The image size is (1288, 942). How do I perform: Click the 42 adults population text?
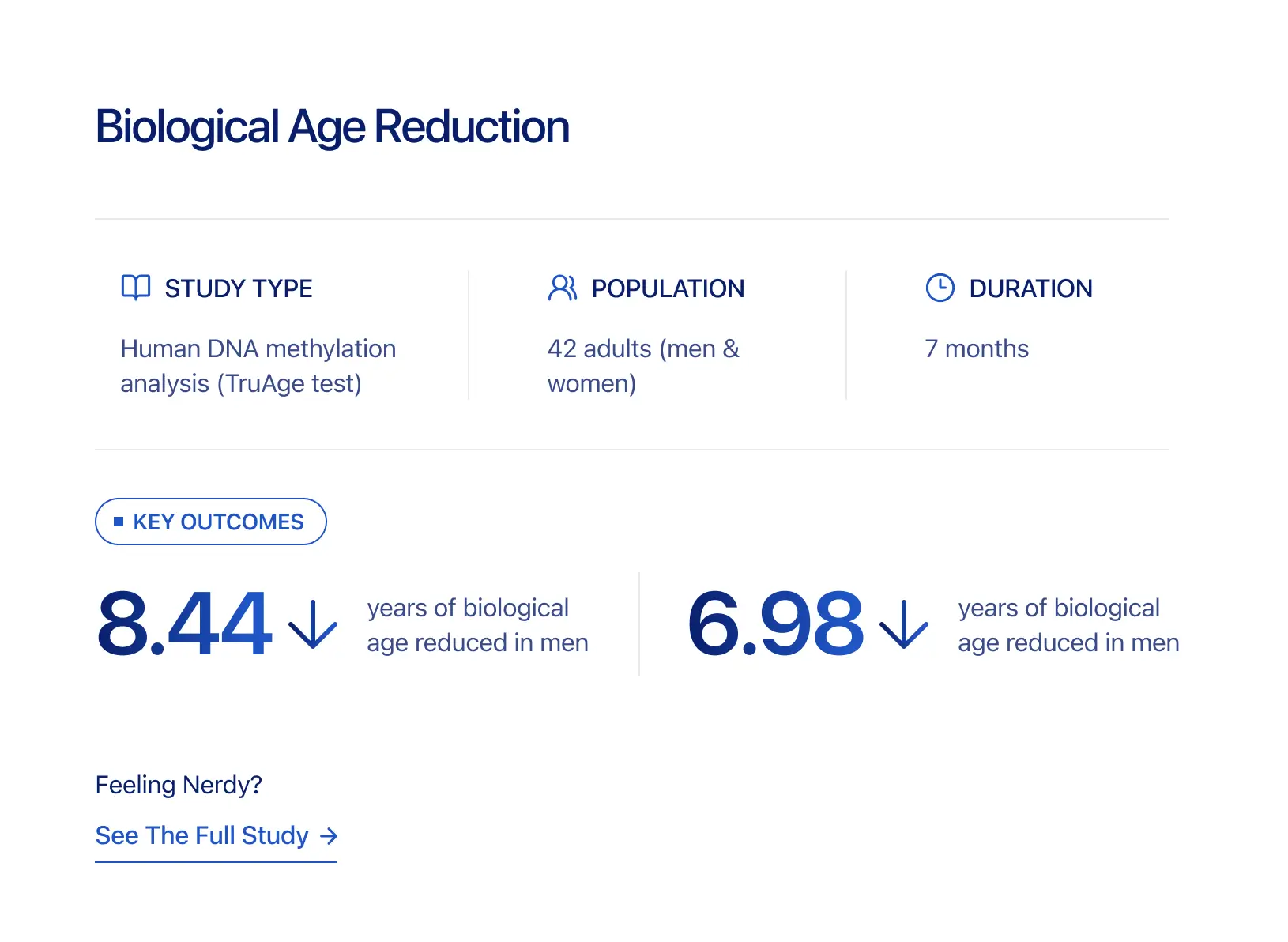pyautogui.click(x=643, y=366)
